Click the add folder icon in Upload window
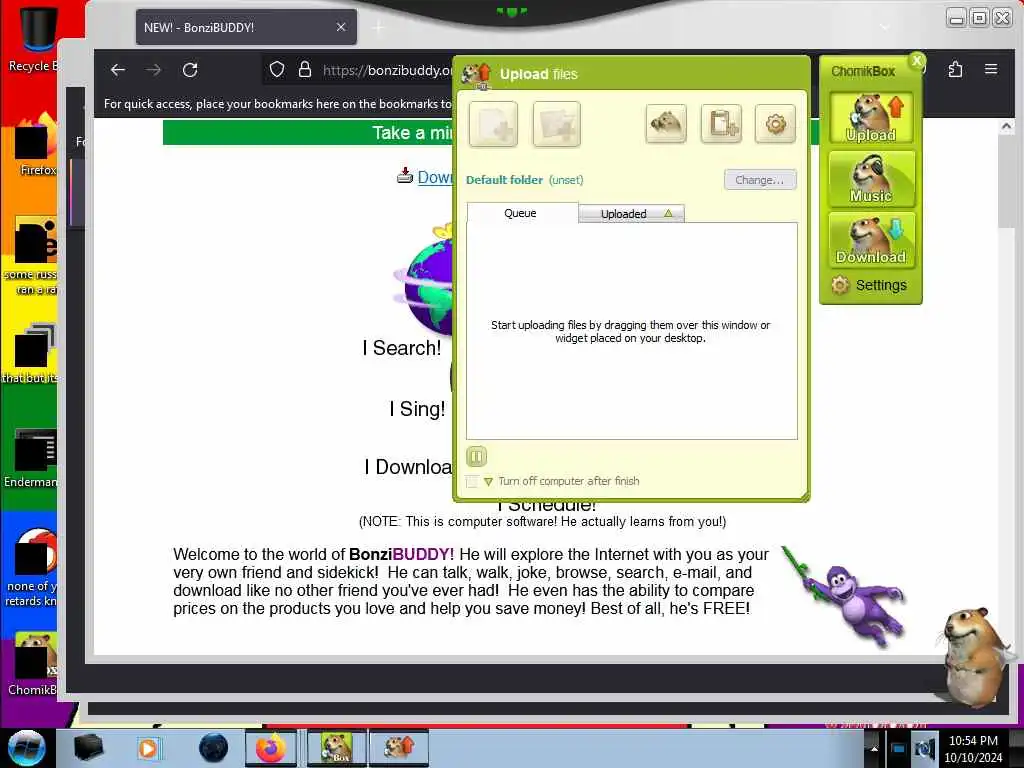This screenshot has height=768, width=1024. coord(556,124)
